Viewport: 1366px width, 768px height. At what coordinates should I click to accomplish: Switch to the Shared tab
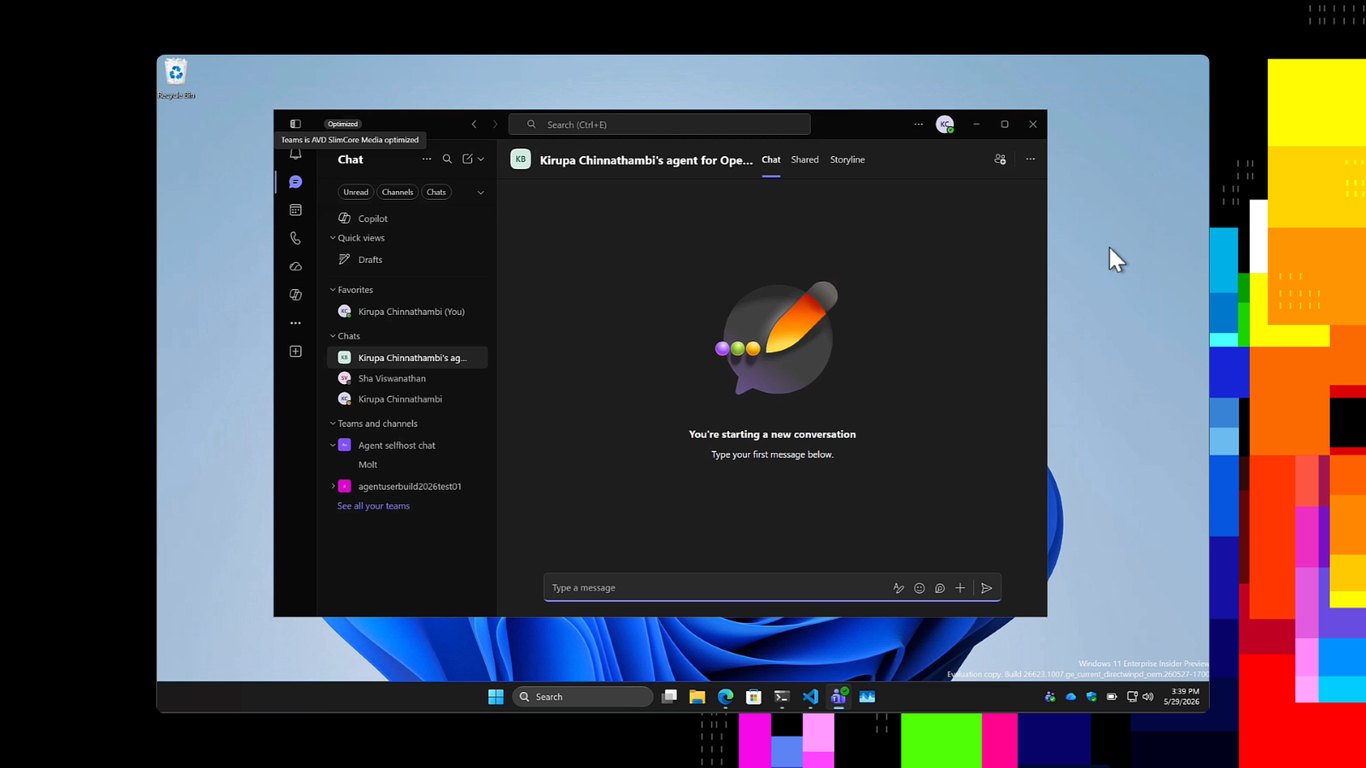click(x=805, y=159)
